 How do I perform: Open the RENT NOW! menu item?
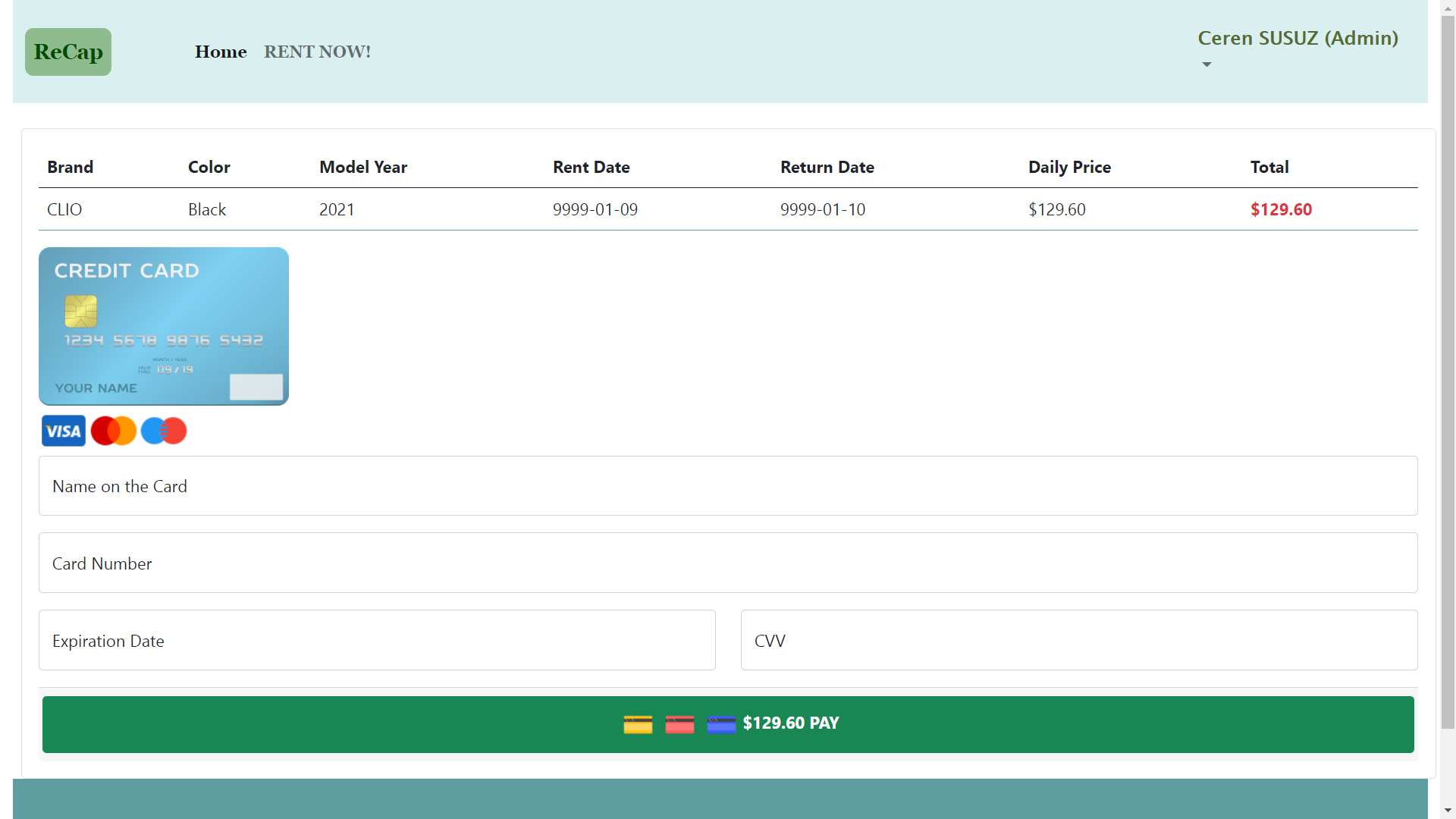(x=317, y=52)
